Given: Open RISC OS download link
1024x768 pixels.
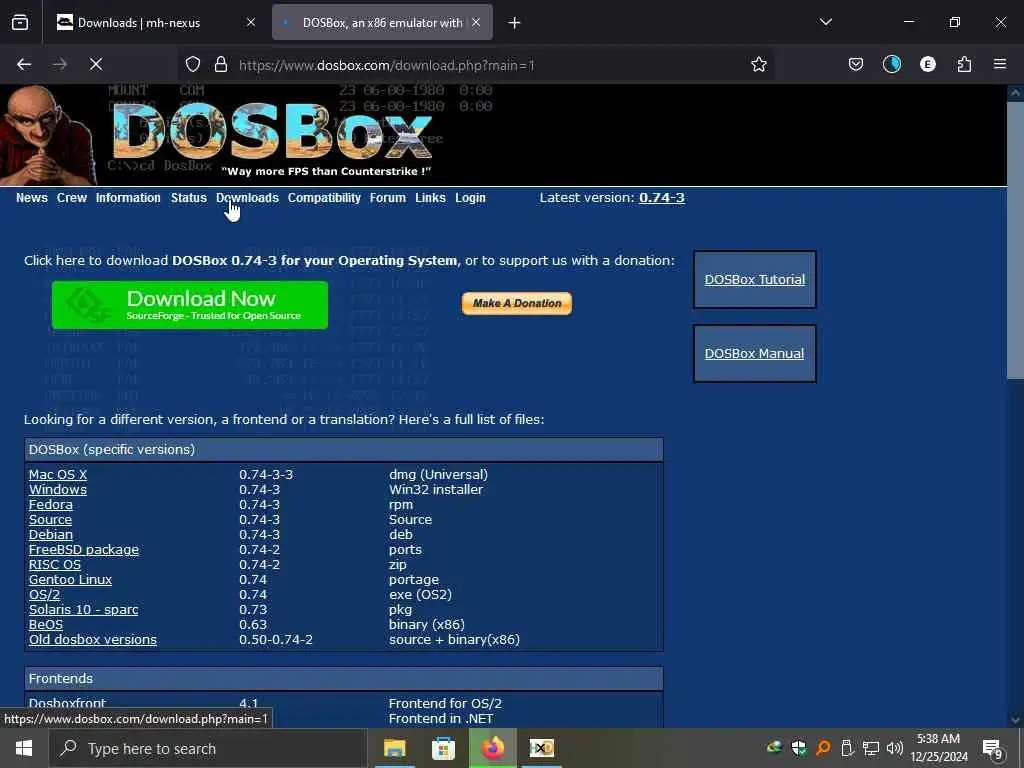Looking at the screenshot, I should click(x=55, y=565).
